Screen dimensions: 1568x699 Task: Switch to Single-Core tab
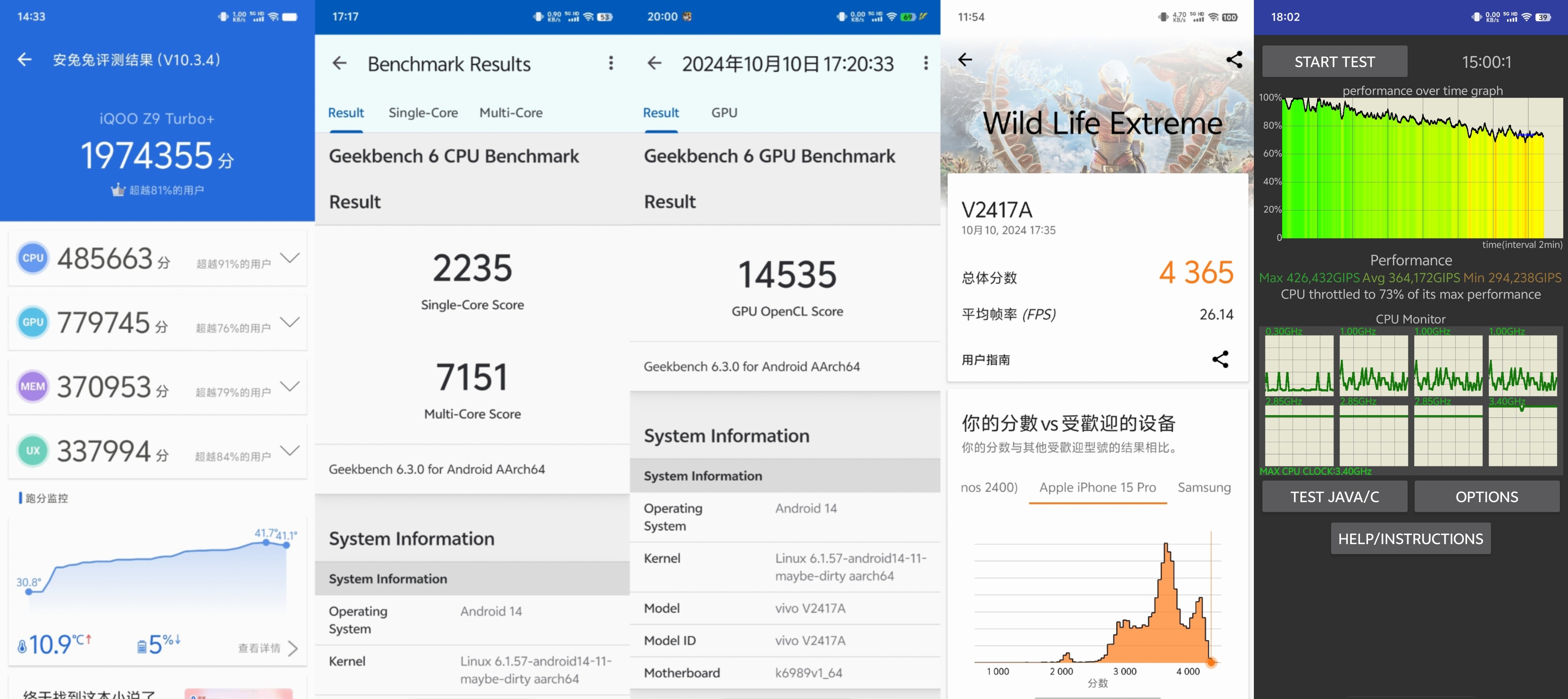[423, 113]
